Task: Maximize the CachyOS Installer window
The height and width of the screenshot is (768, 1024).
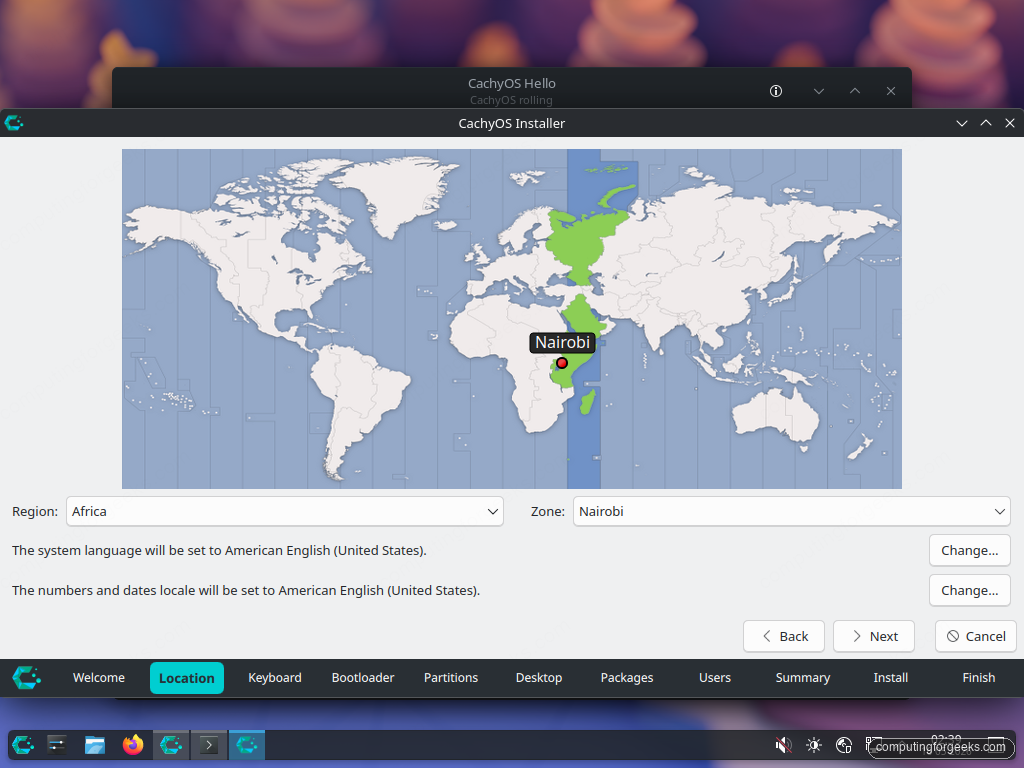Action: (x=986, y=123)
